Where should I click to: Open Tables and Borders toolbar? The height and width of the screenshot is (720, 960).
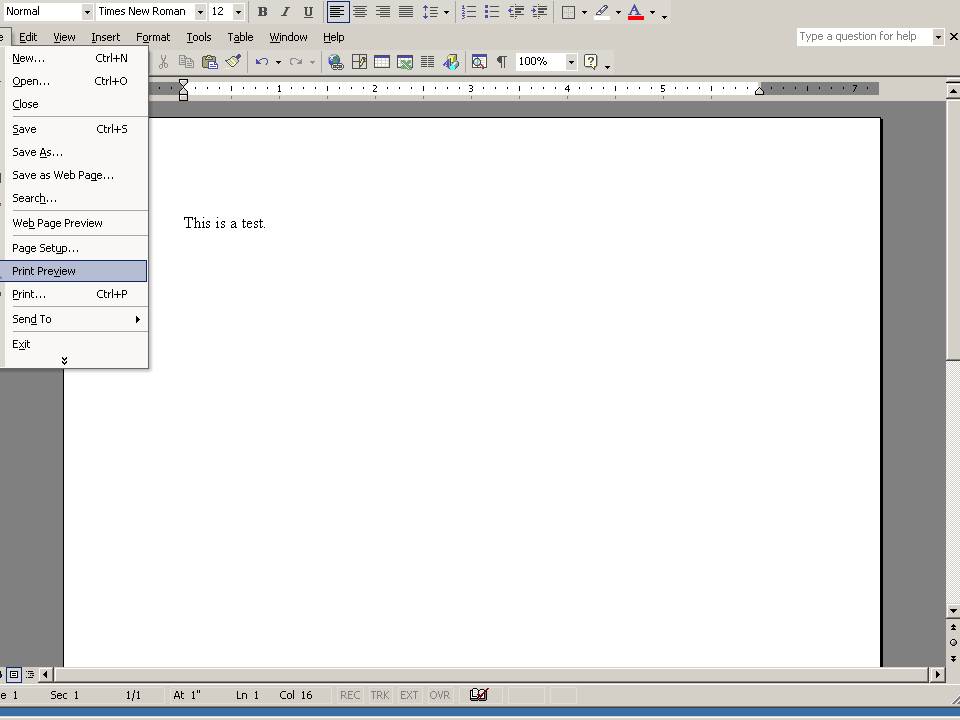[x=359, y=62]
